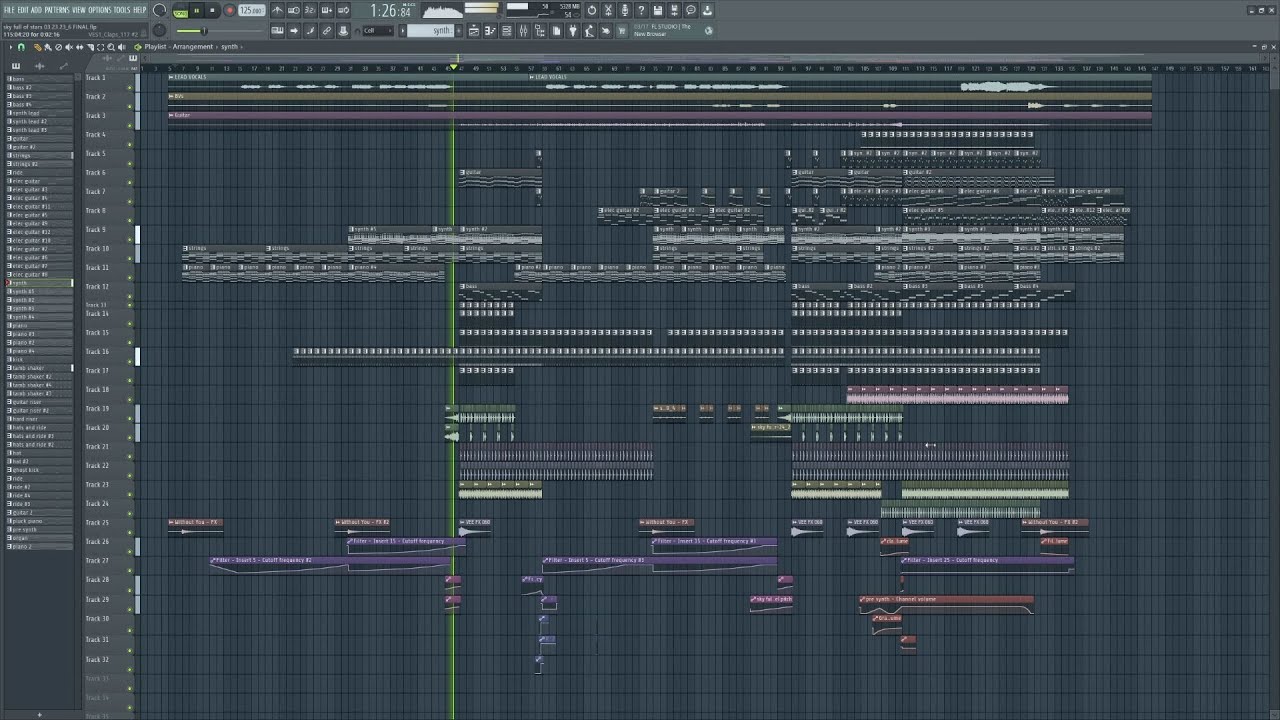Open the Channel rack view icon

pos(507,30)
